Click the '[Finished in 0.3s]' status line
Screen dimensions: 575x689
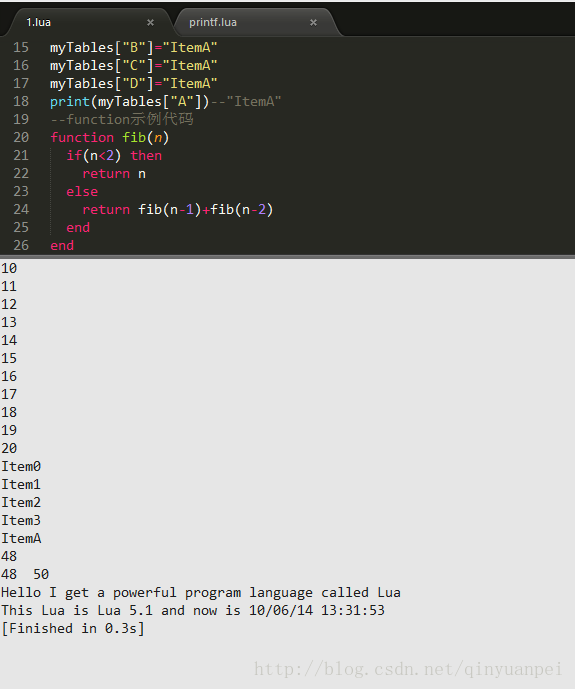coord(73,629)
